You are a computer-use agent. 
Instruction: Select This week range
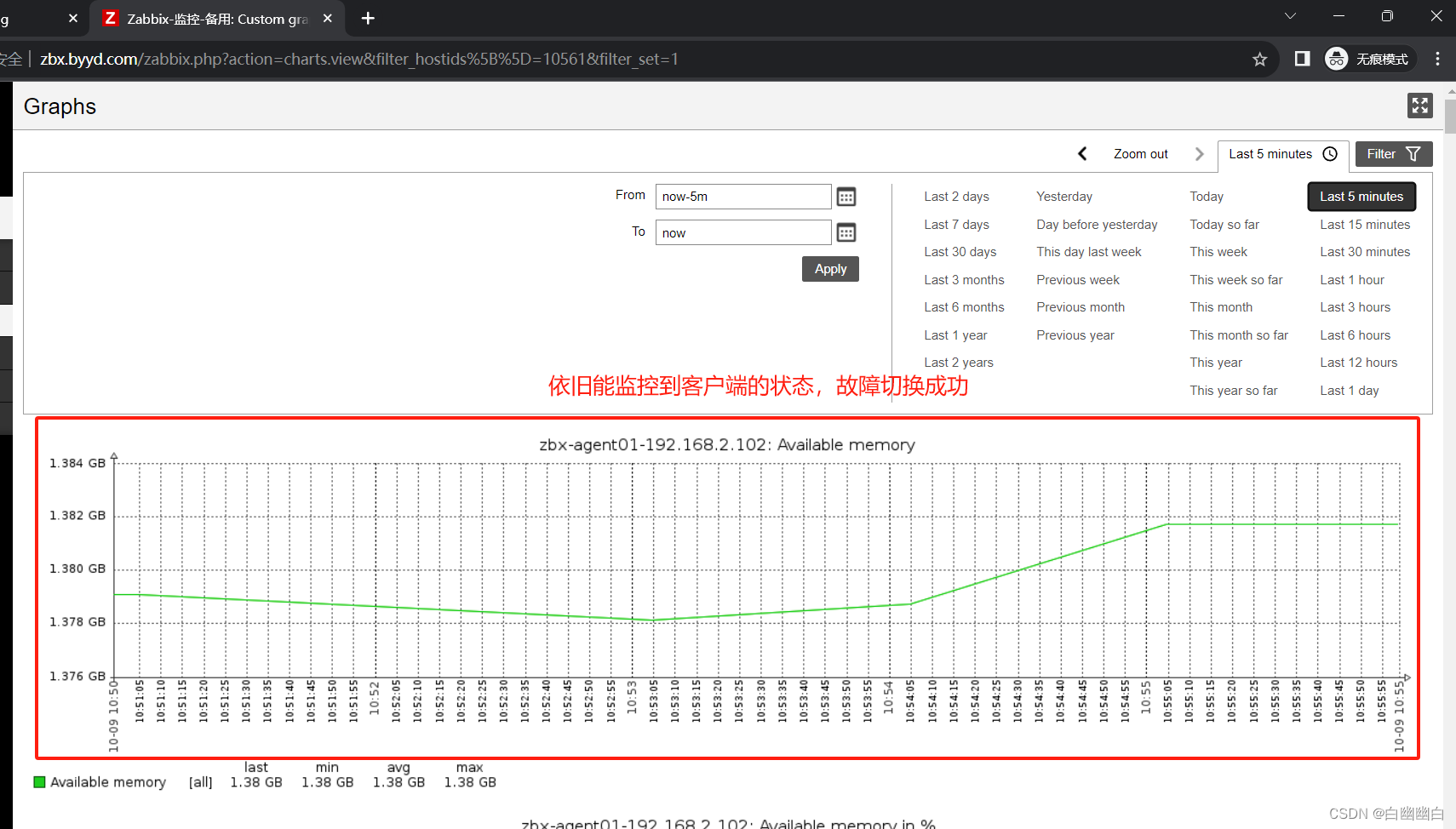point(1218,252)
